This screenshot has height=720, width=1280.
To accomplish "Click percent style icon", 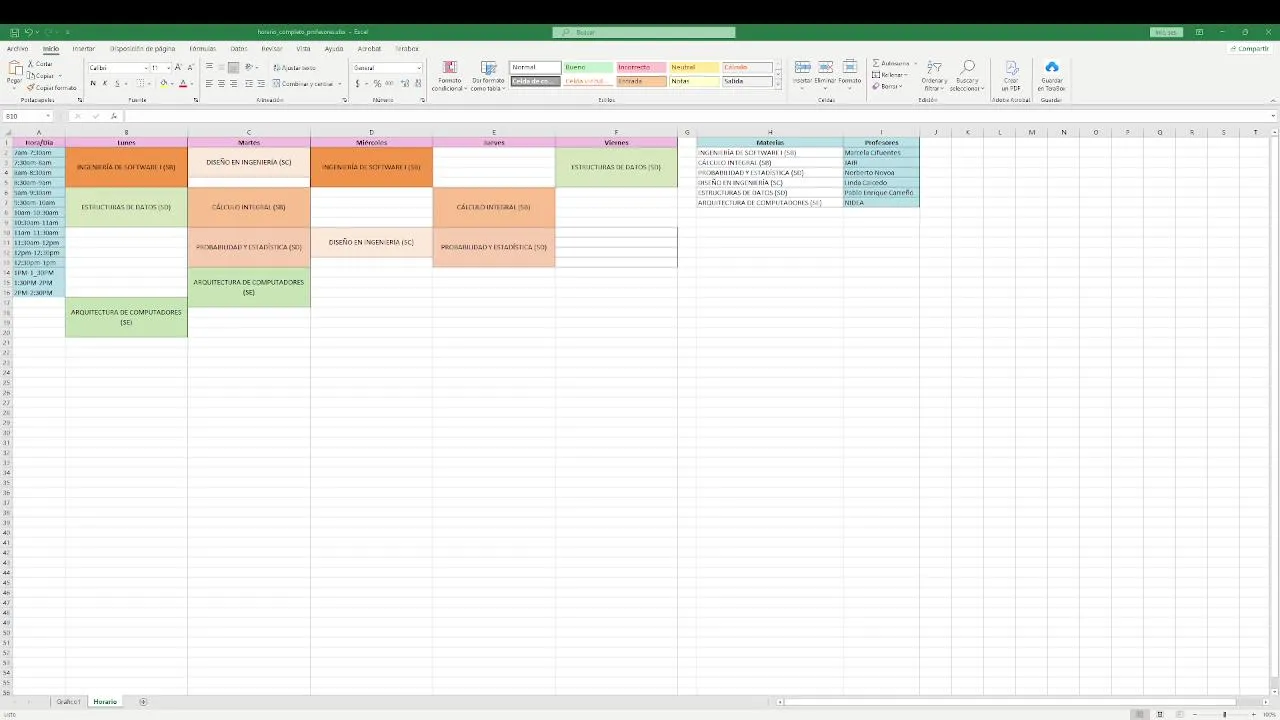I will (x=376, y=84).
